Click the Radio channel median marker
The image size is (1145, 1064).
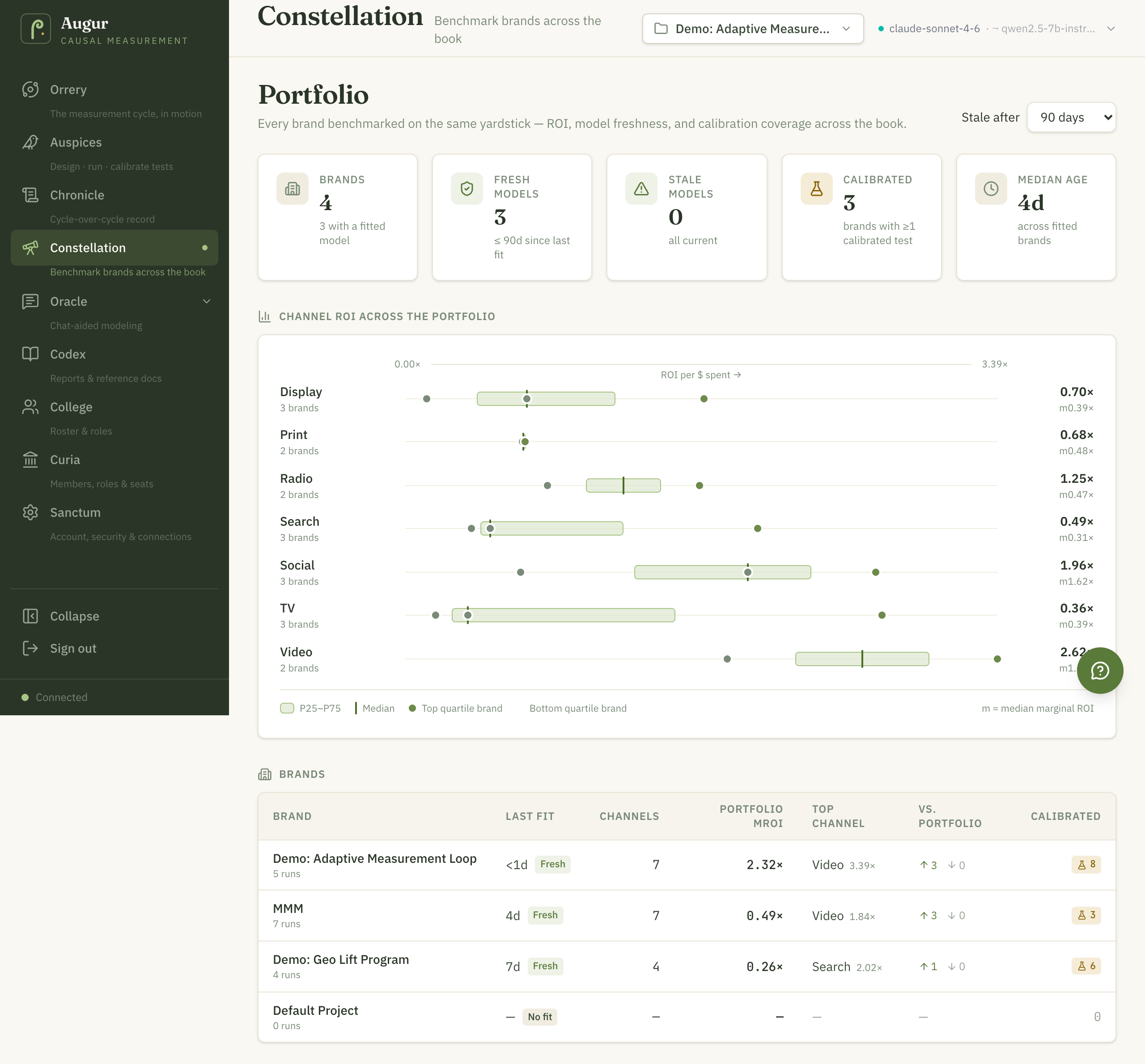[x=623, y=486]
